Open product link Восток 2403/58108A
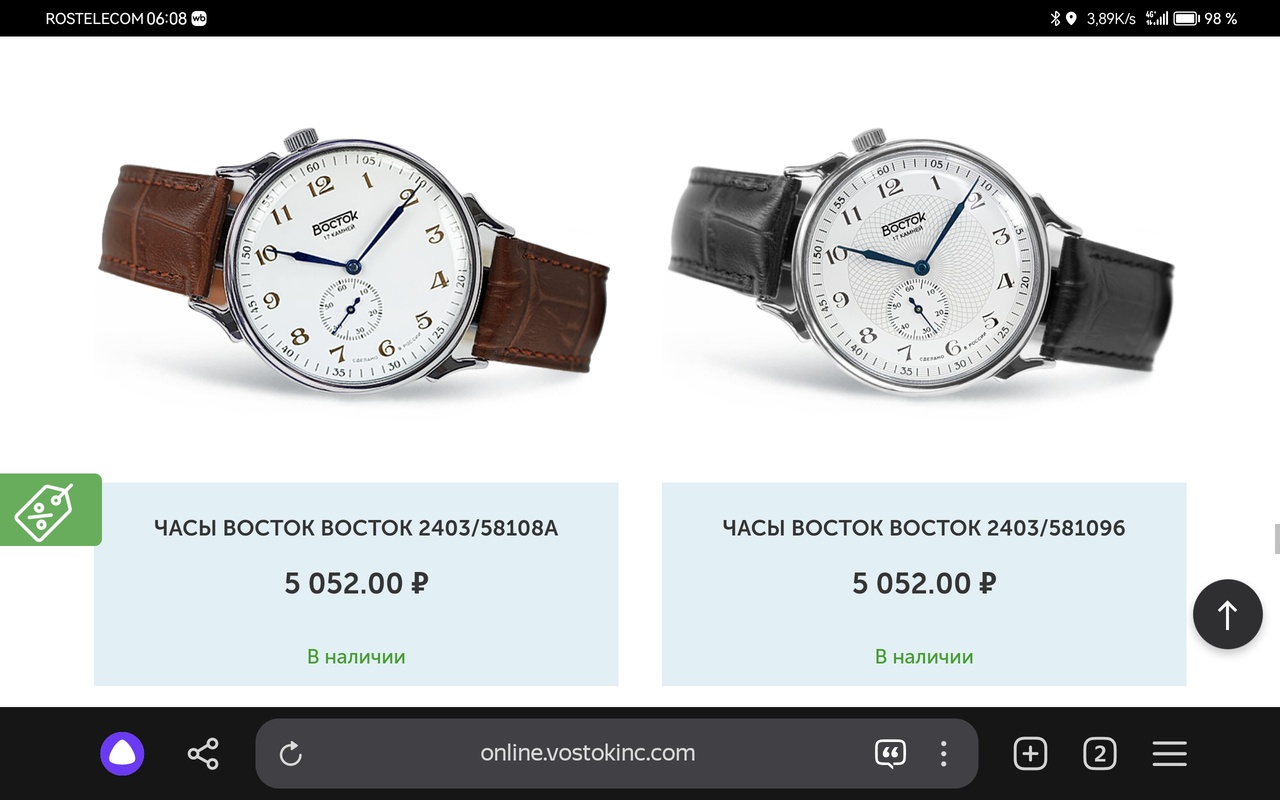The image size is (1280, 800). coord(356,528)
